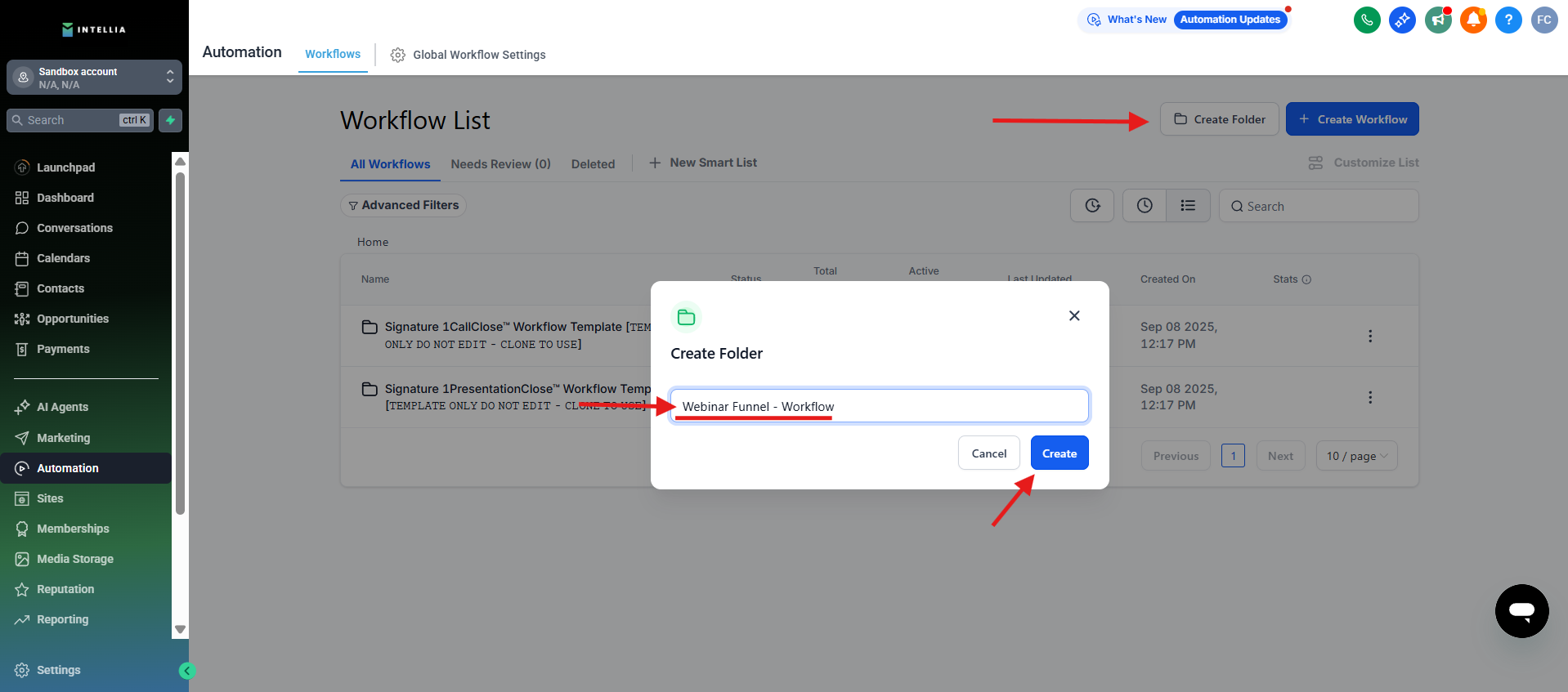This screenshot has height=692, width=1568.
Task: Click the green phone dialer icon
Action: pos(1367,20)
